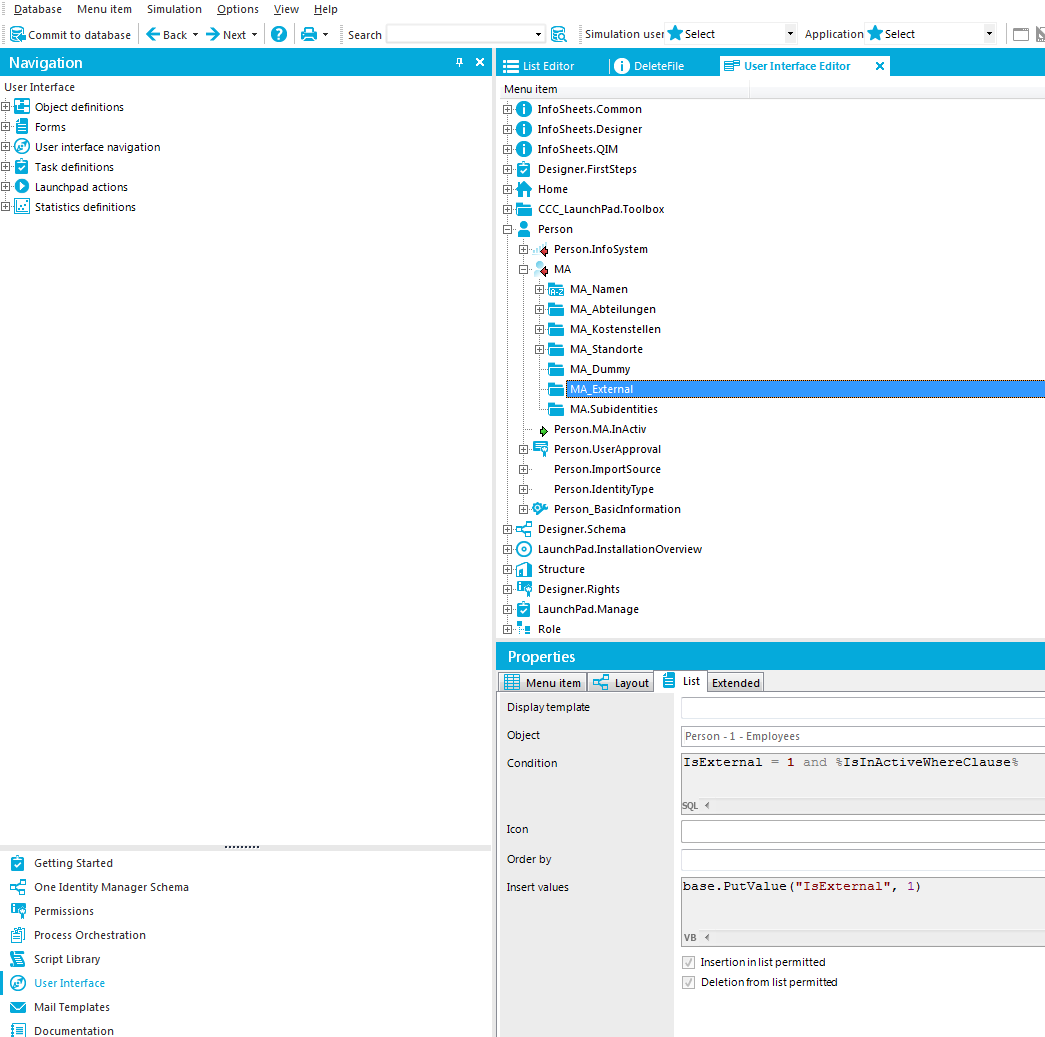The width and height of the screenshot is (1045, 1037).
Task: Click the InfoSheets.Common info icon
Action: point(524,109)
